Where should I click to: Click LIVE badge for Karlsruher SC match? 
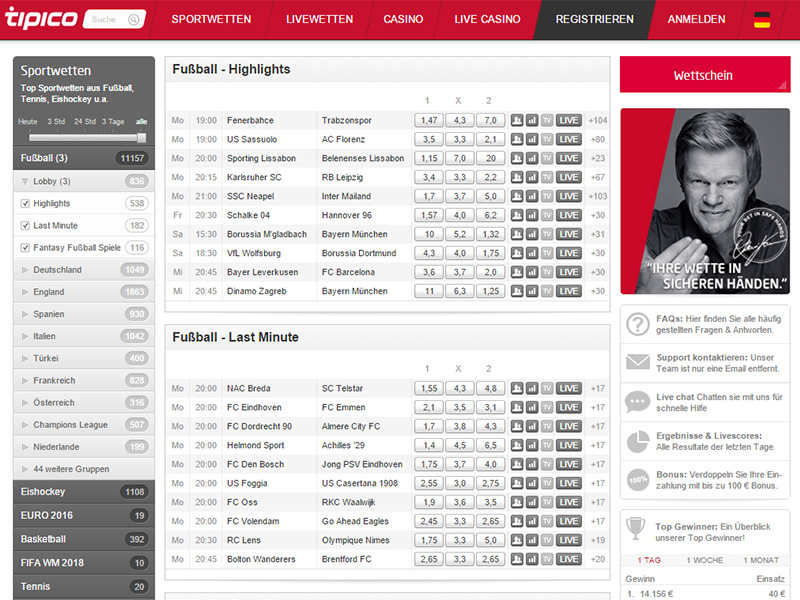(568, 177)
